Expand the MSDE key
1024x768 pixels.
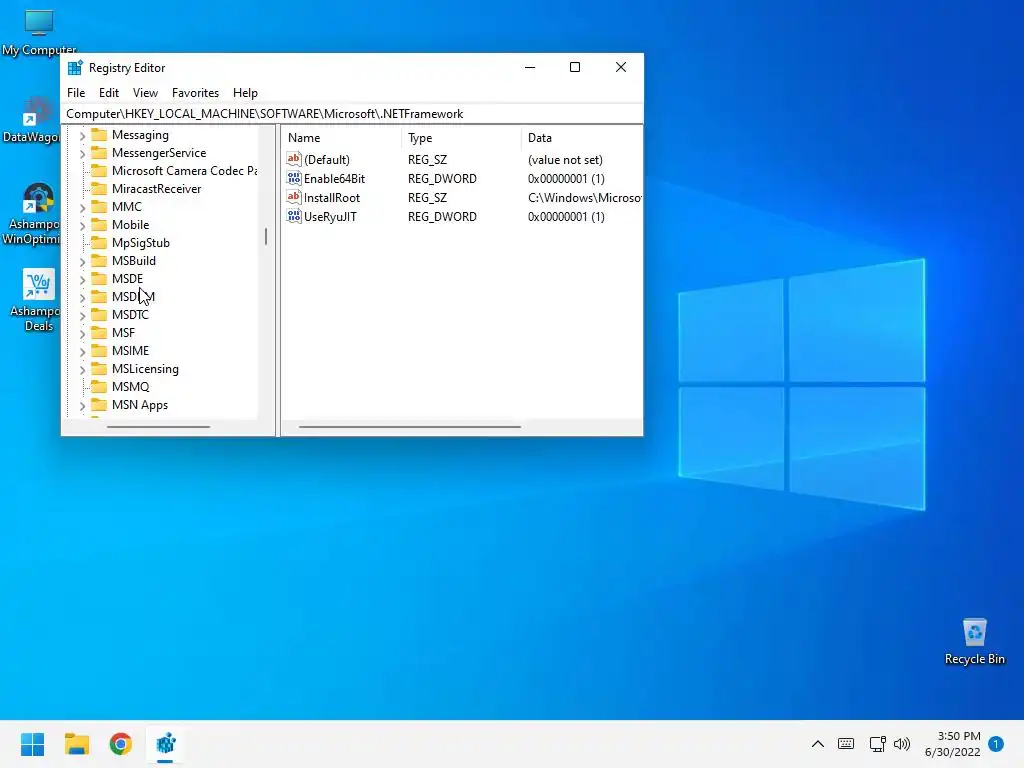click(x=82, y=280)
